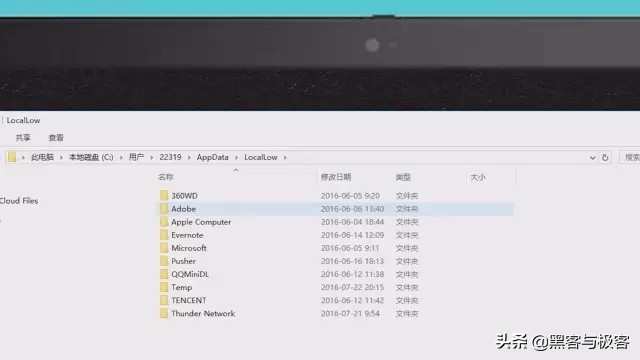The height and width of the screenshot is (360, 640).
Task: Click date 2016-06-12 11:42 of TENCENT
Action: pos(352,300)
